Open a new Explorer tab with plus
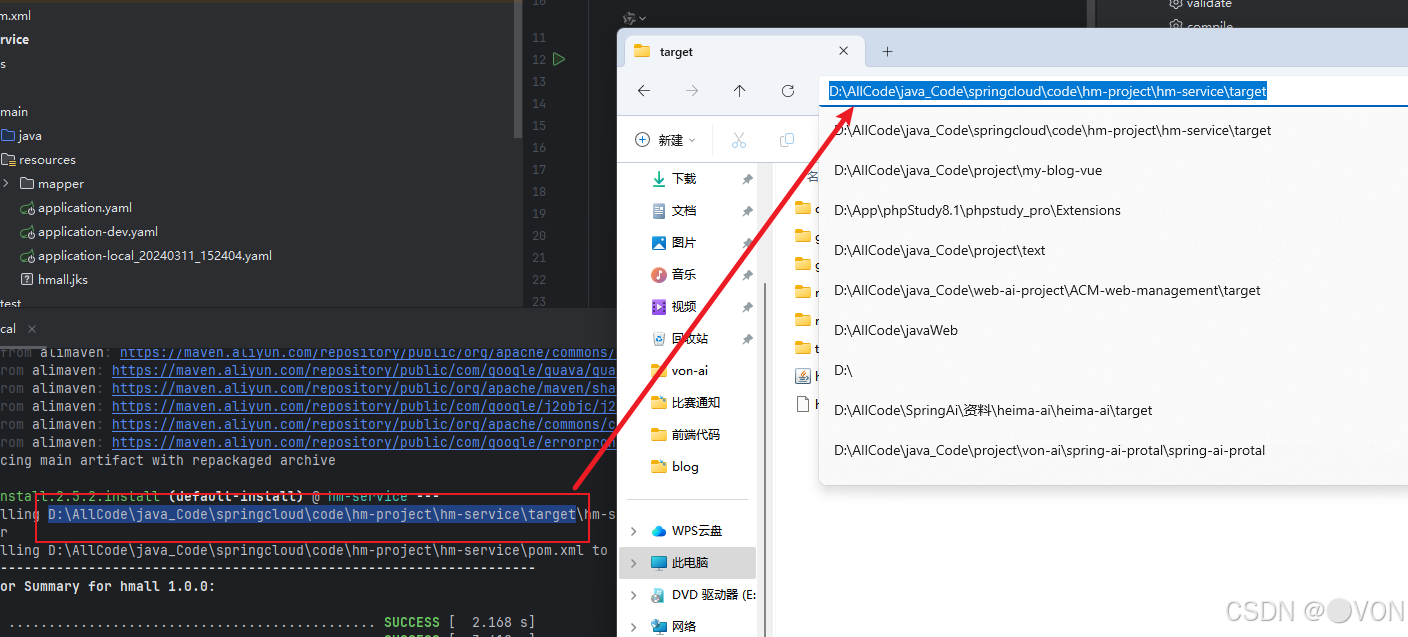 tap(887, 52)
